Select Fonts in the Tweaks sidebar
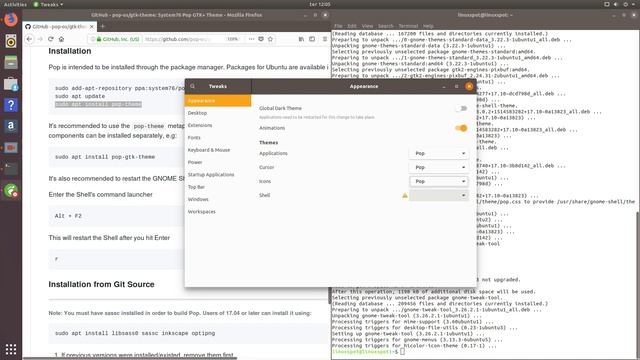The image size is (640, 360). pyautogui.click(x=218, y=138)
